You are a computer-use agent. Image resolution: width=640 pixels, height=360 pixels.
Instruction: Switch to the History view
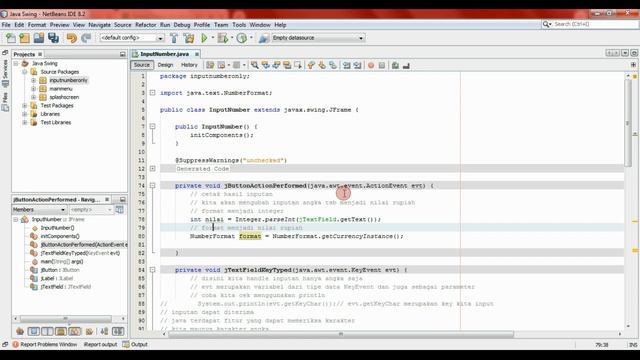pos(189,65)
